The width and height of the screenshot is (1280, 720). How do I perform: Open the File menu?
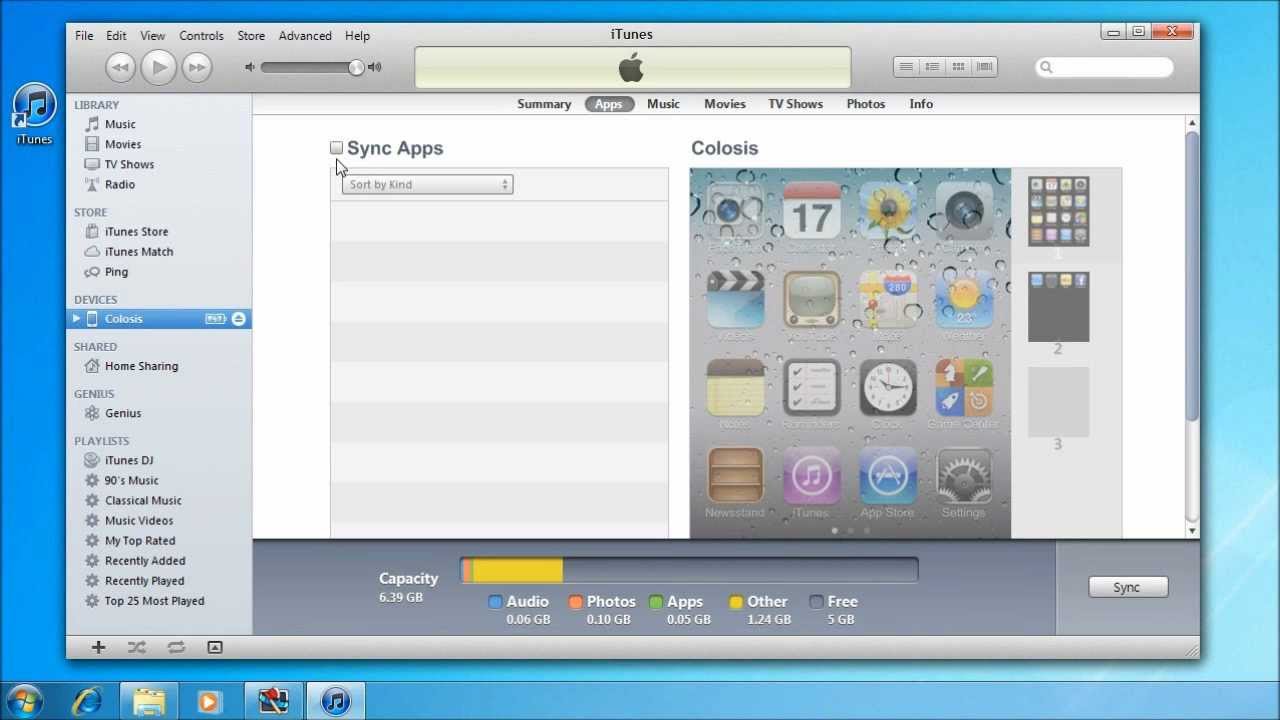84,35
